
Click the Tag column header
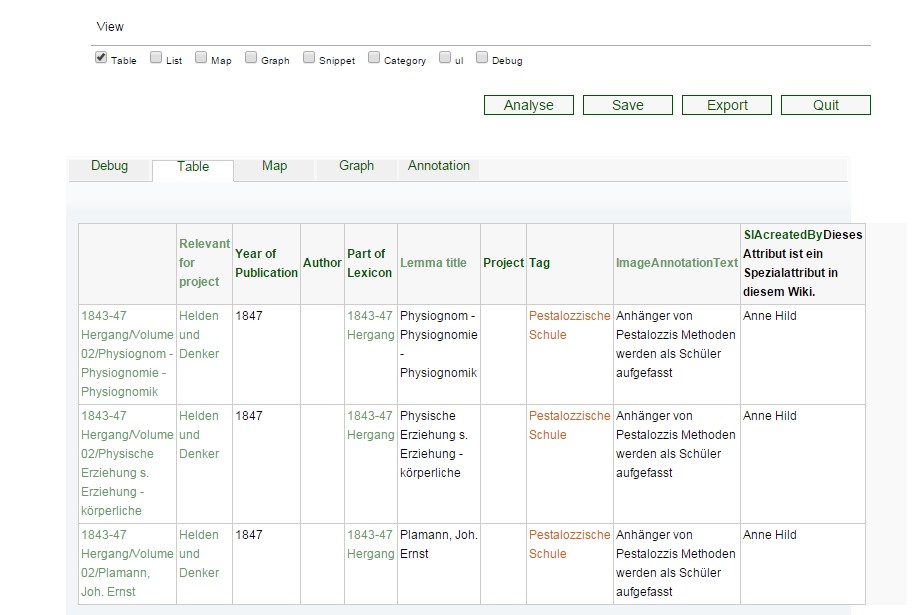pyautogui.click(x=539, y=263)
